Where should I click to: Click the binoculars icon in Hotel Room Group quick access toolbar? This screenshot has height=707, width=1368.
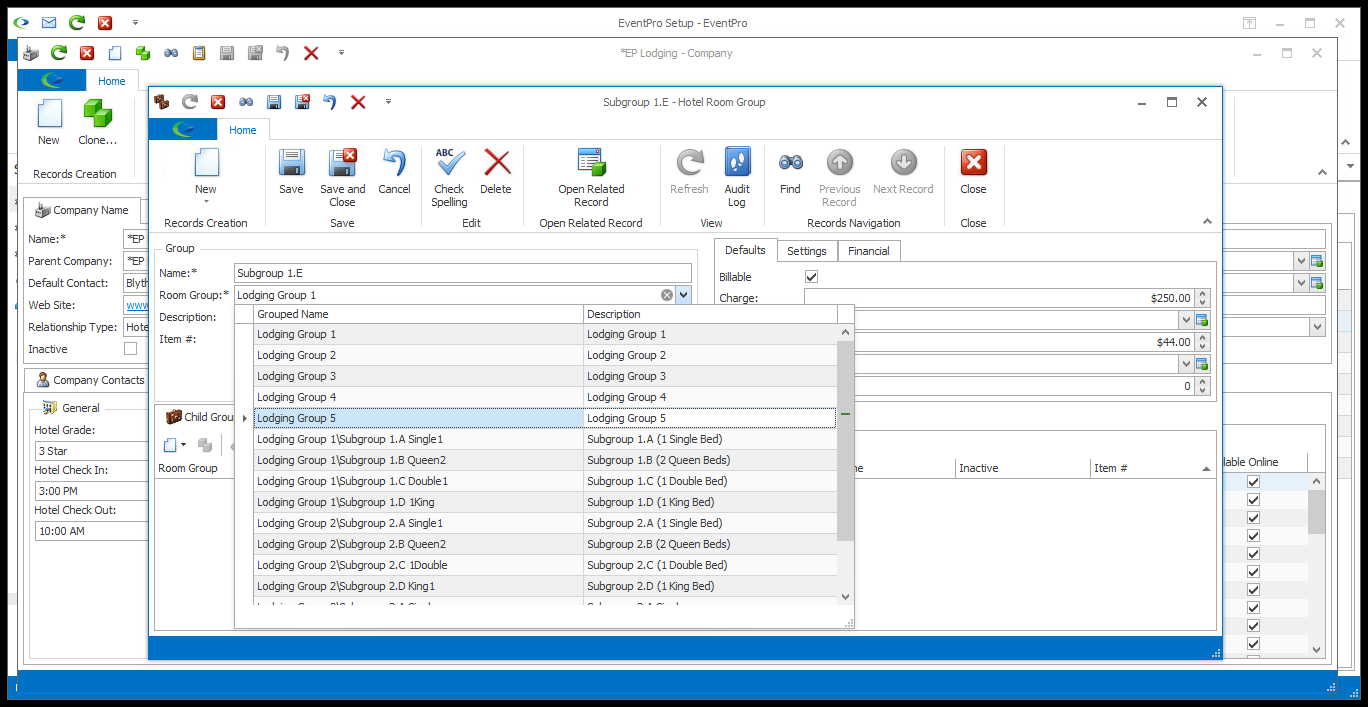[x=246, y=102]
